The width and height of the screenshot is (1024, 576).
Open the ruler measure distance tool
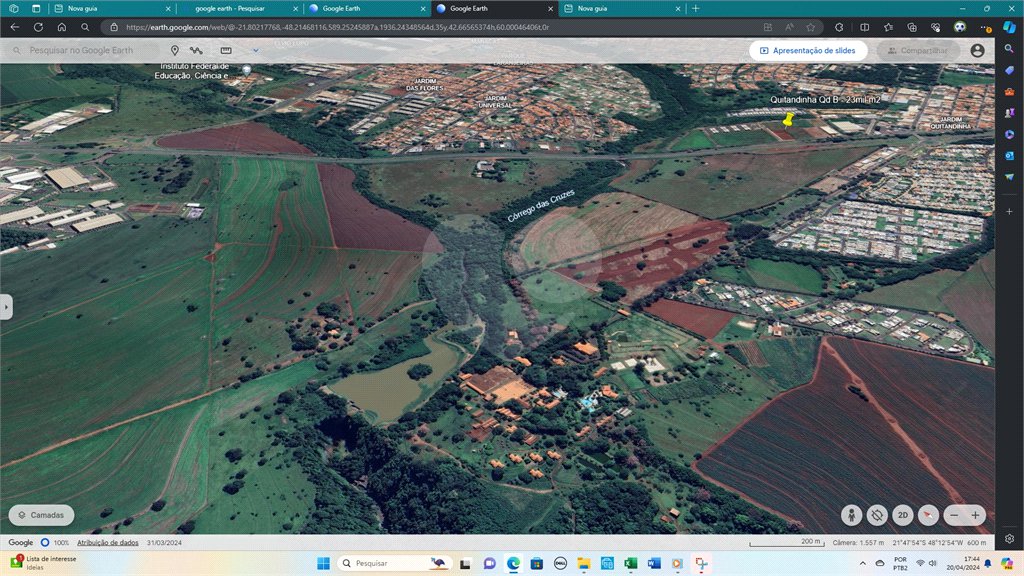[x=226, y=50]
